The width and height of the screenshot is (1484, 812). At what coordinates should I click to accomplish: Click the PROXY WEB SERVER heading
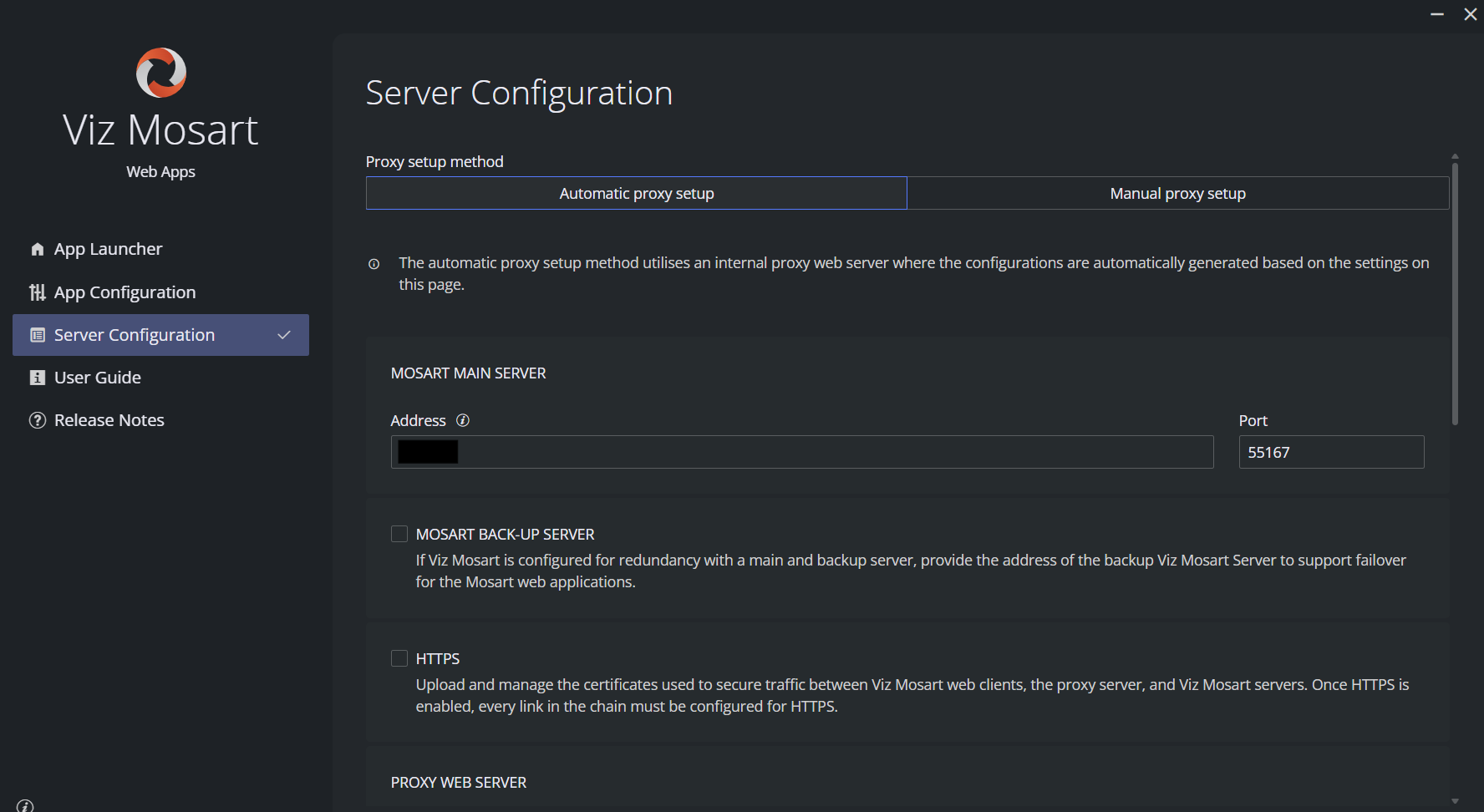[459, 783]
